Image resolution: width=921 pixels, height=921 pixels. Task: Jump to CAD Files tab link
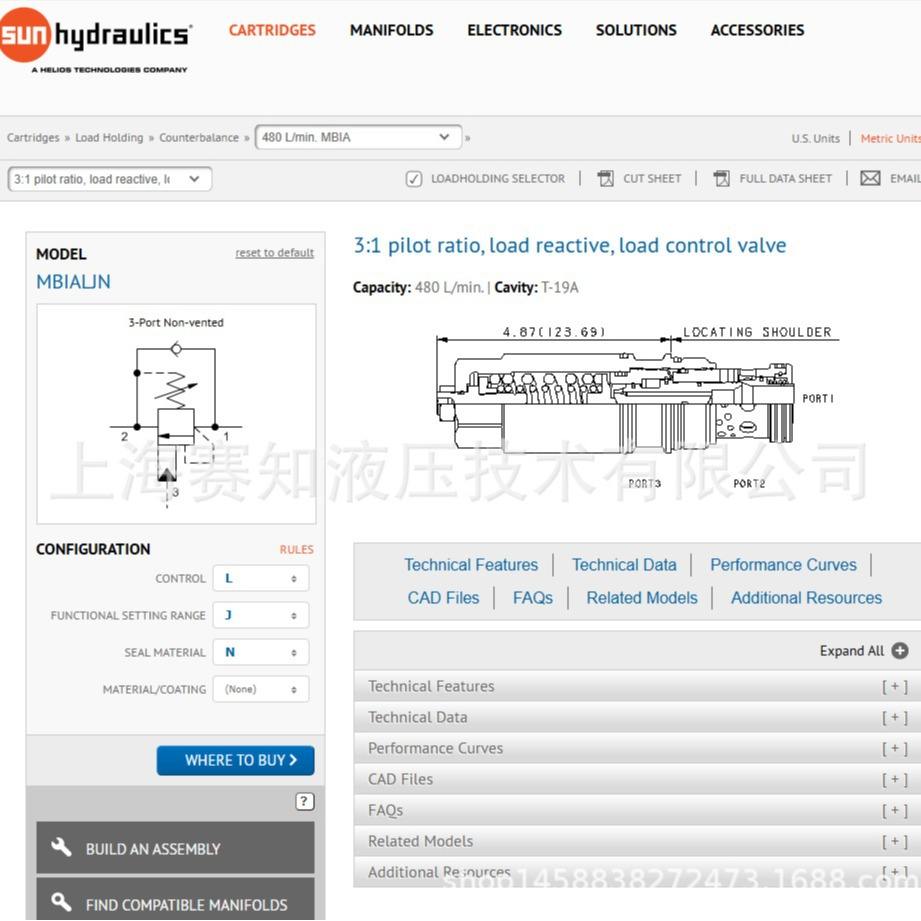tap(443, 598)
